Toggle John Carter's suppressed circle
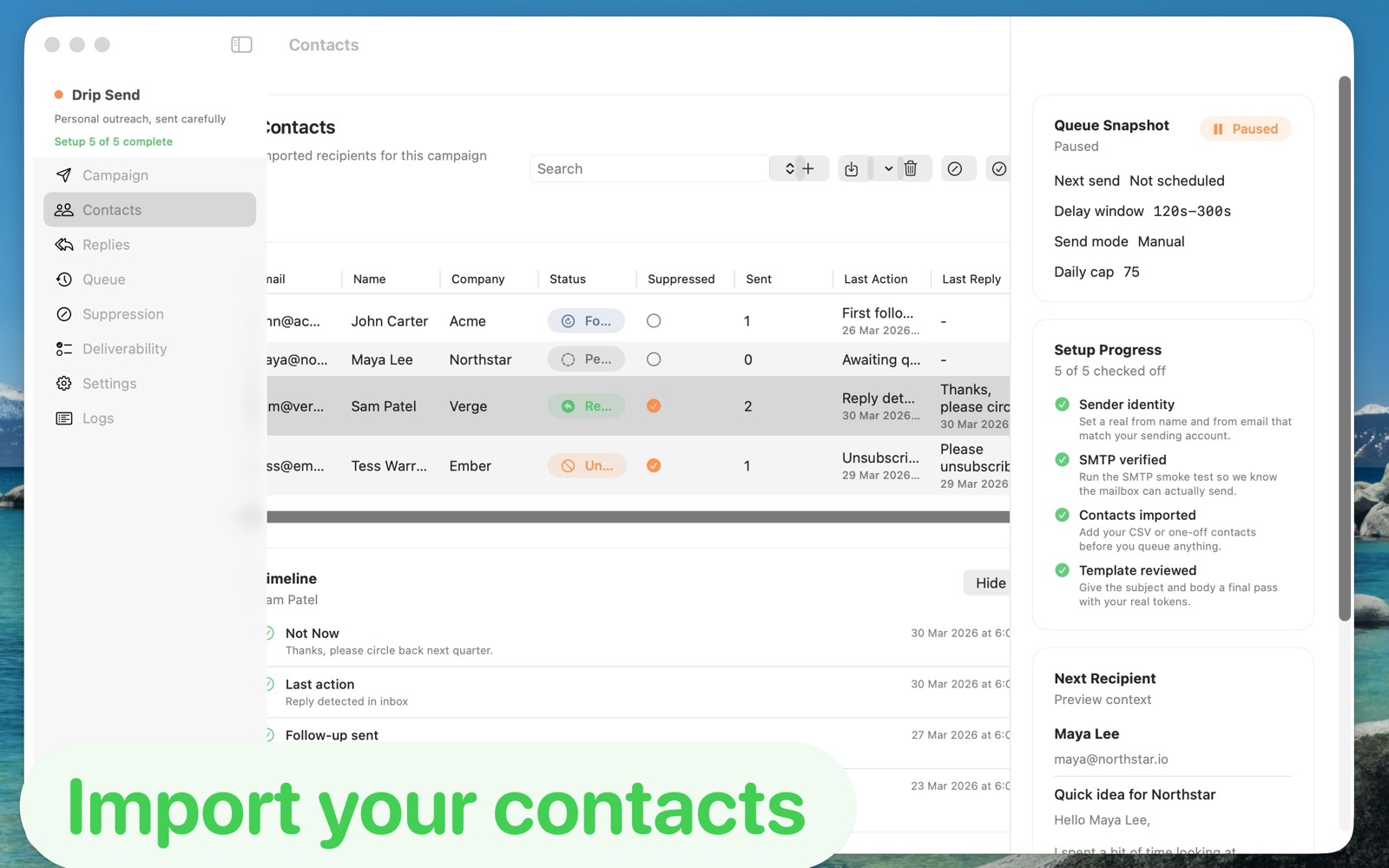 pos(653,320)
